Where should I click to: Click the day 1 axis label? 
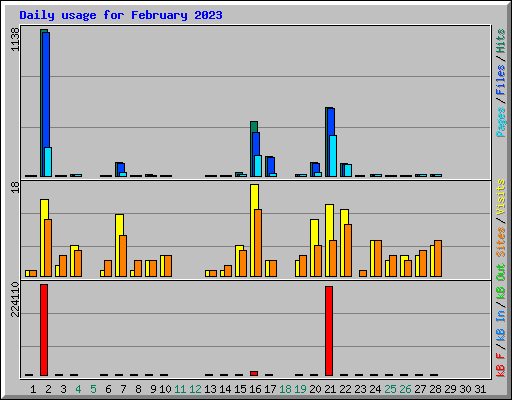coord(33,389)
